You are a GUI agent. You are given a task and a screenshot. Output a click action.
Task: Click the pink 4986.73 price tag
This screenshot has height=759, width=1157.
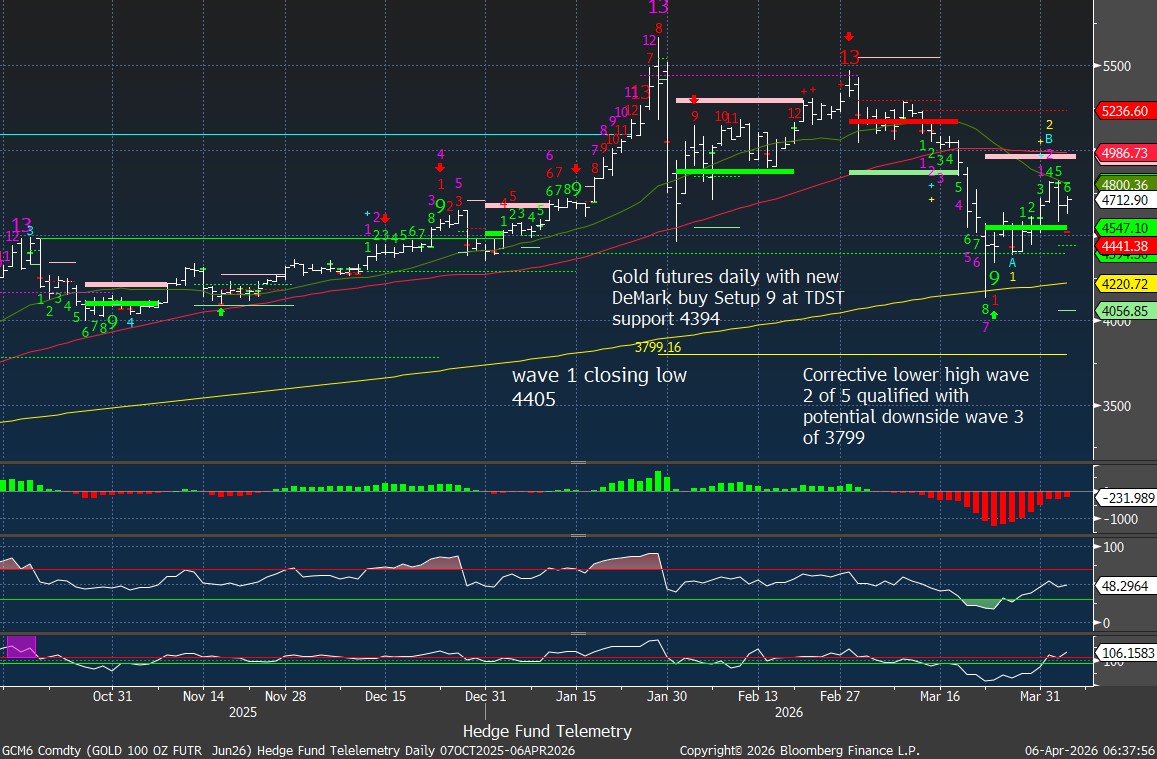click(1125, 153)
